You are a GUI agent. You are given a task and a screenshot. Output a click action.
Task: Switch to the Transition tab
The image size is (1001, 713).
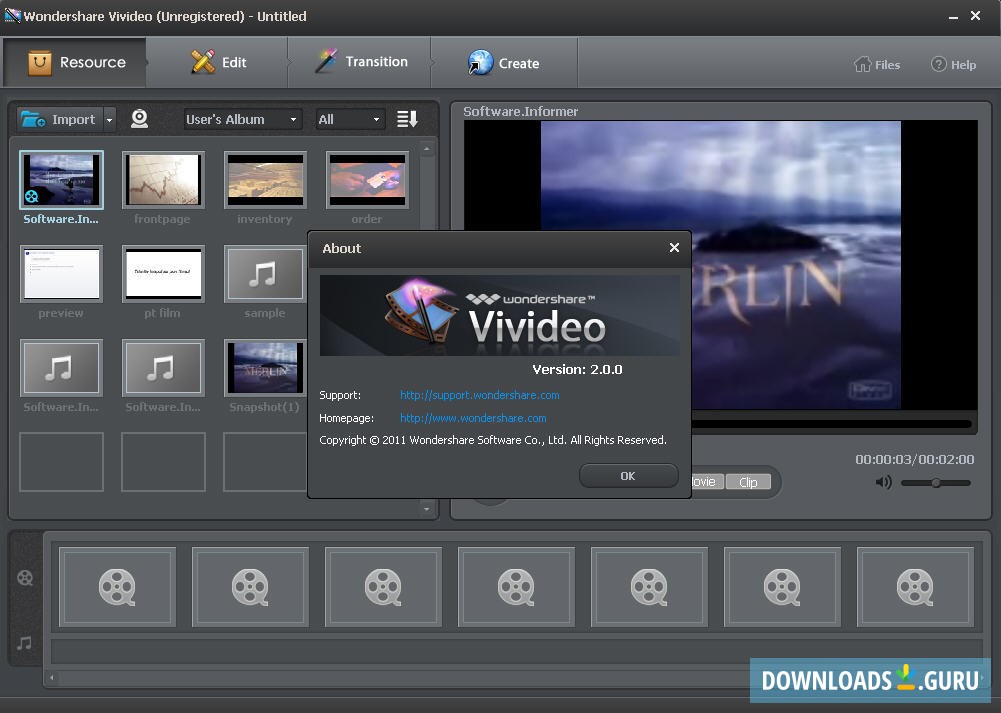point(360,61)
